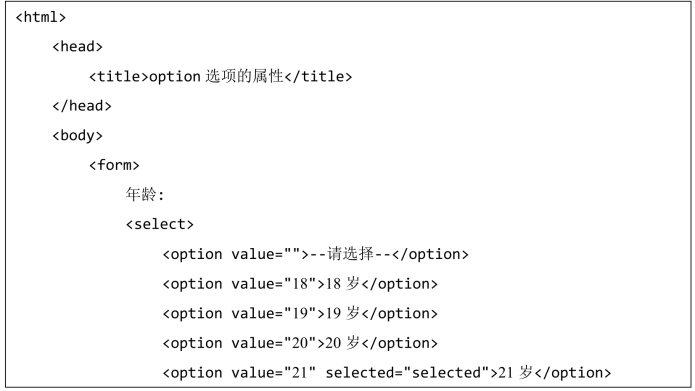Click the opening body tag
This screenshot has height=391, width=695.
pos(78,136)
